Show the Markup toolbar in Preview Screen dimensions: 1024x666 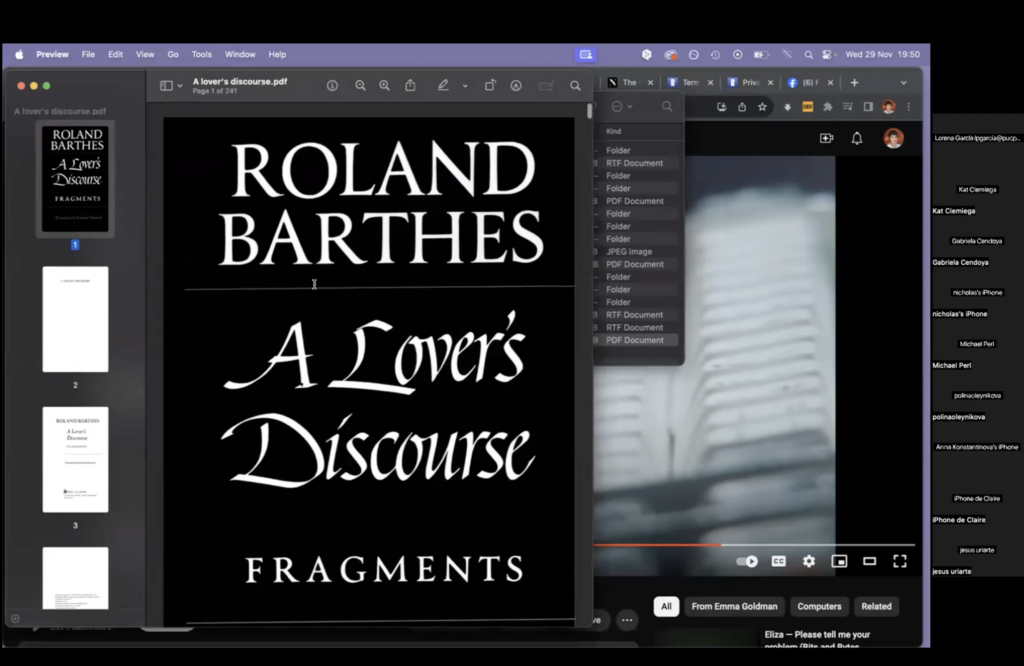[516, 86]
